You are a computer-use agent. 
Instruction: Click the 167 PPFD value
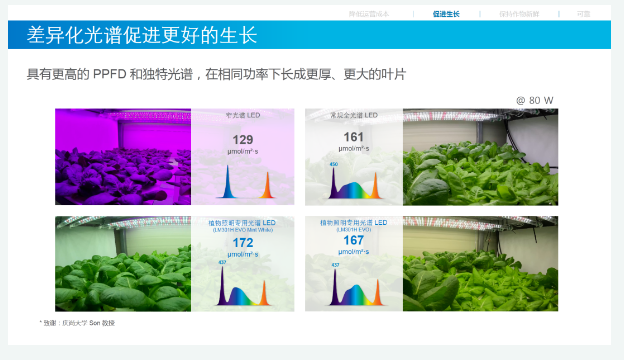point(353,240)
